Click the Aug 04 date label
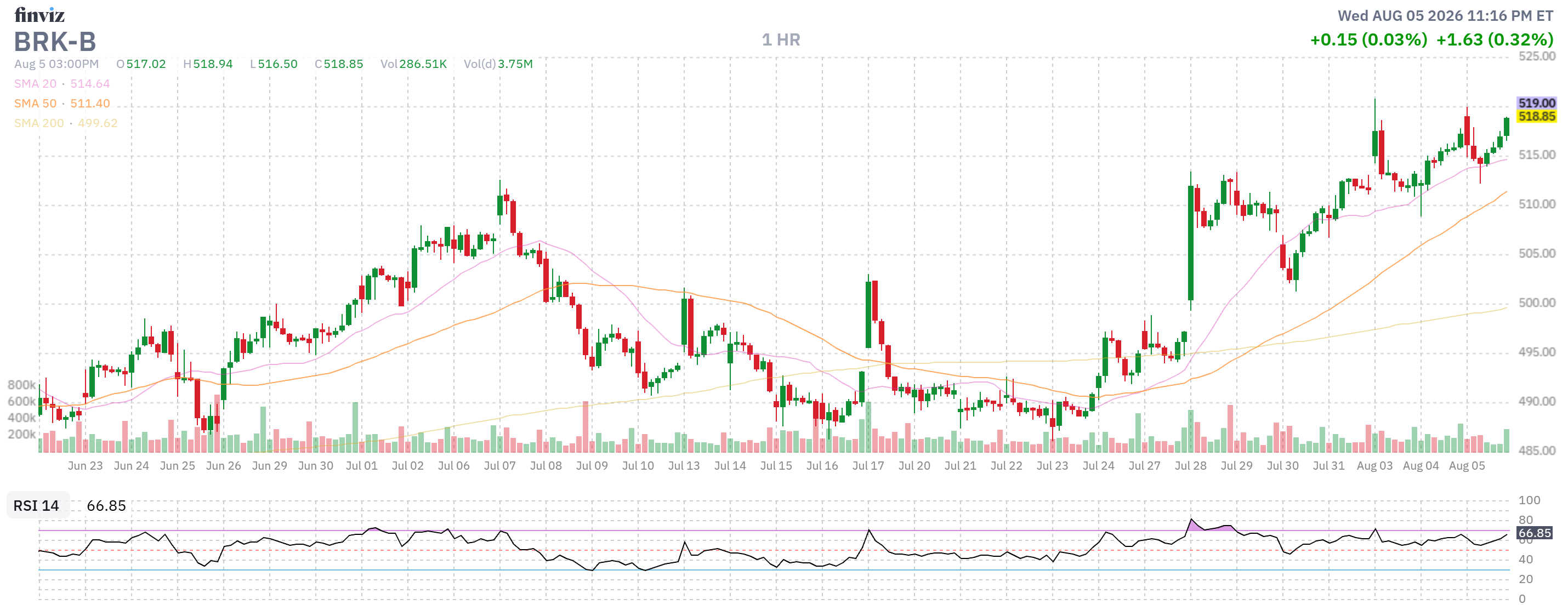Image resolution: width=1568 pixels, height=616 pixels. coord(1421,466)
